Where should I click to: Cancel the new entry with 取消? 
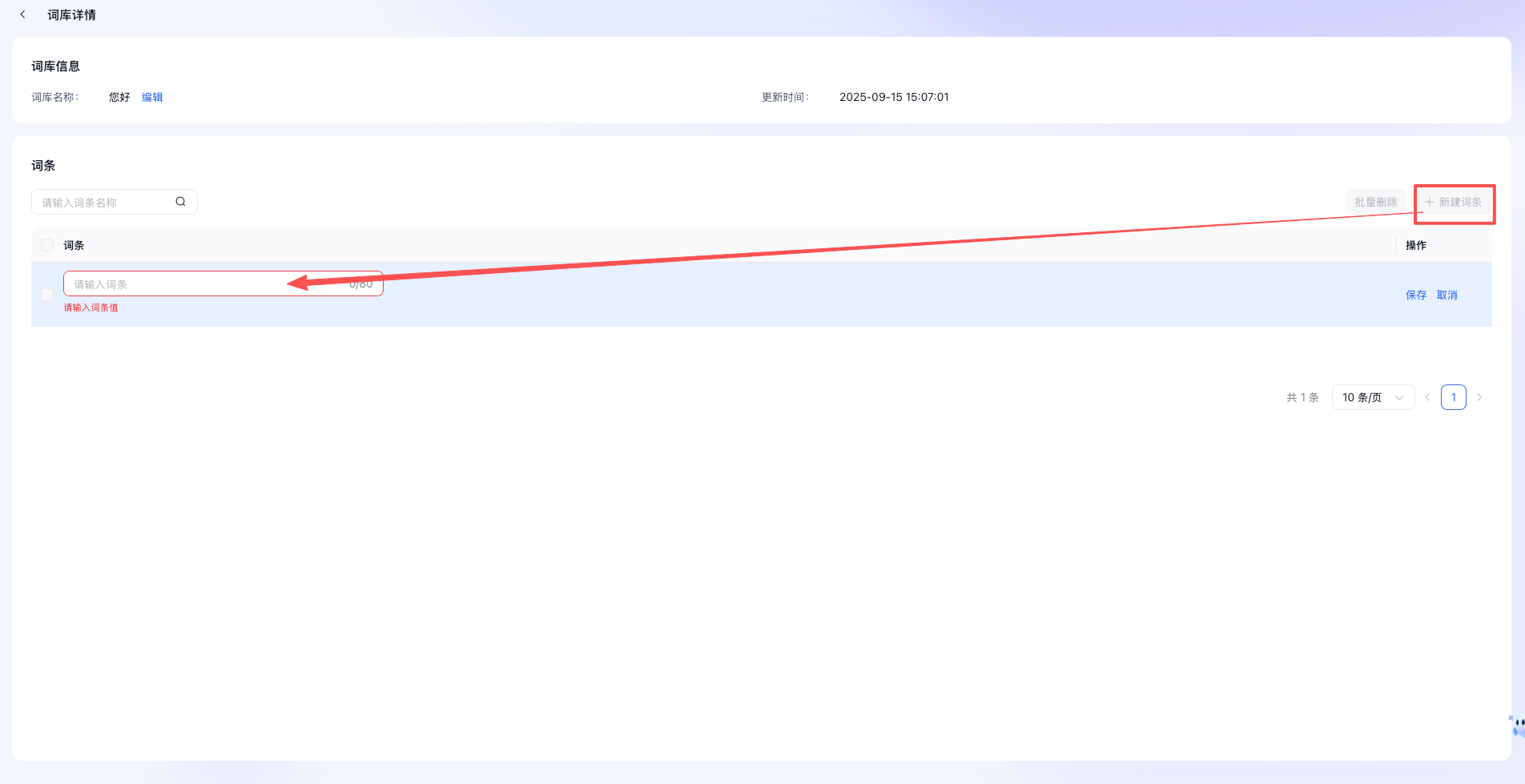1447,296
